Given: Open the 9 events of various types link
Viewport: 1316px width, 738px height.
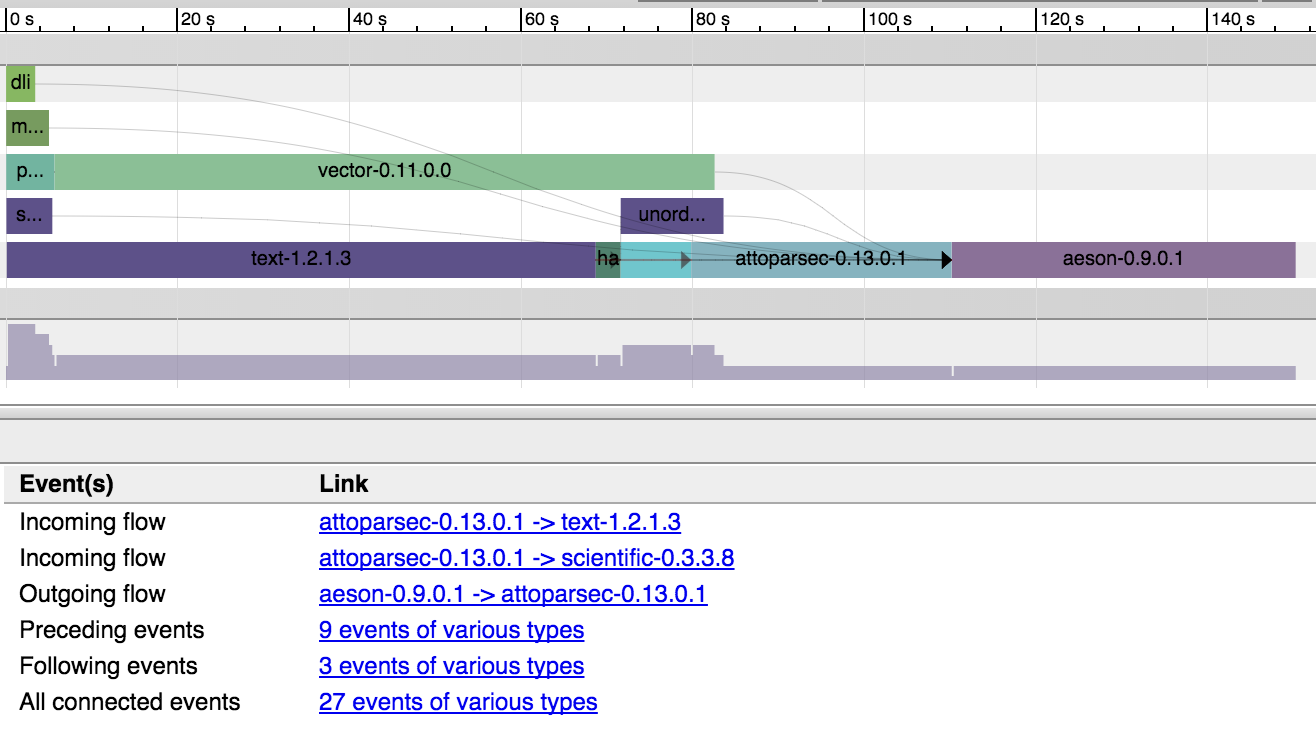Looking at the screenshot, I should coord(452,630).
